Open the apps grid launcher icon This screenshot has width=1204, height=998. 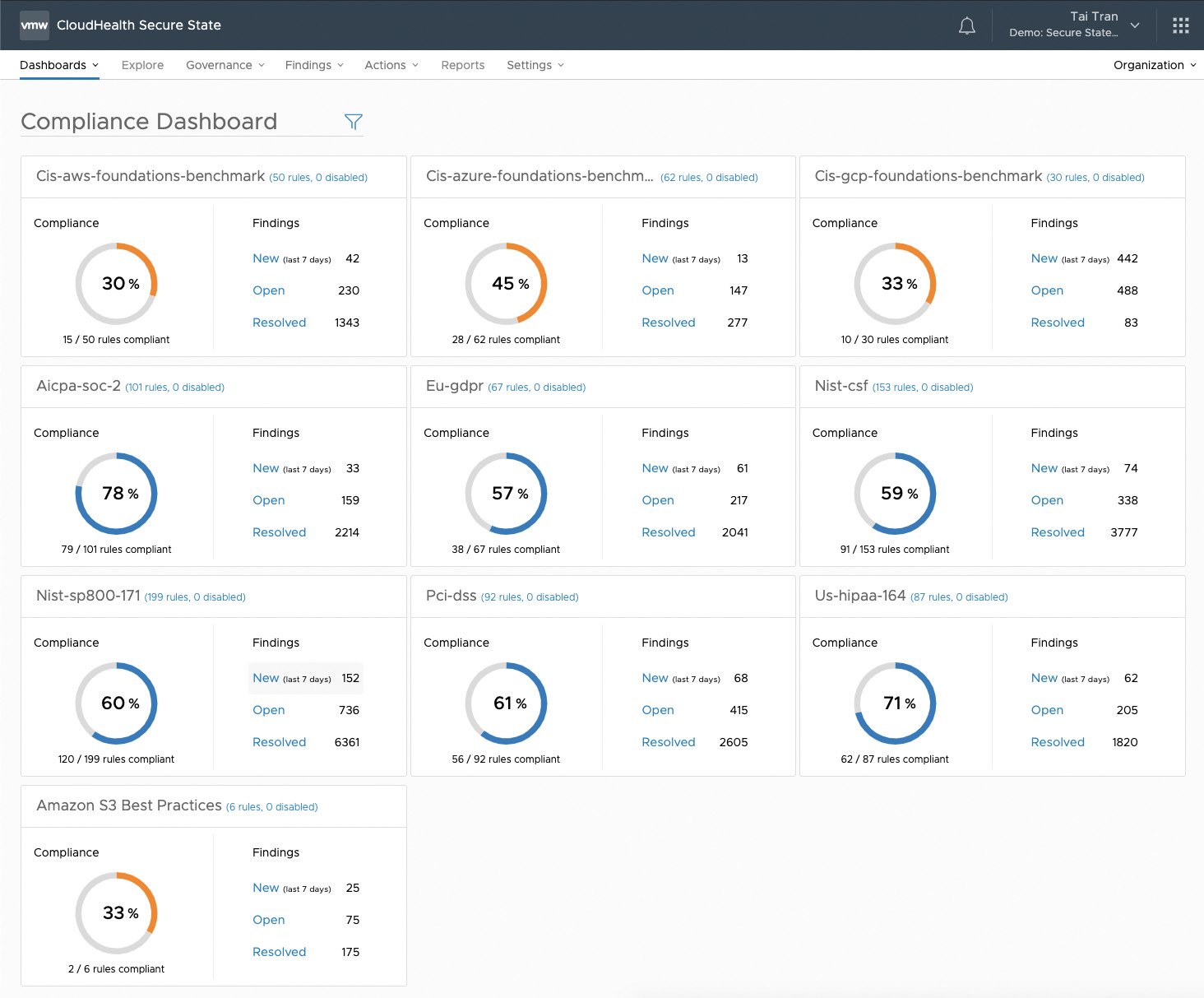pos(1181,26)
